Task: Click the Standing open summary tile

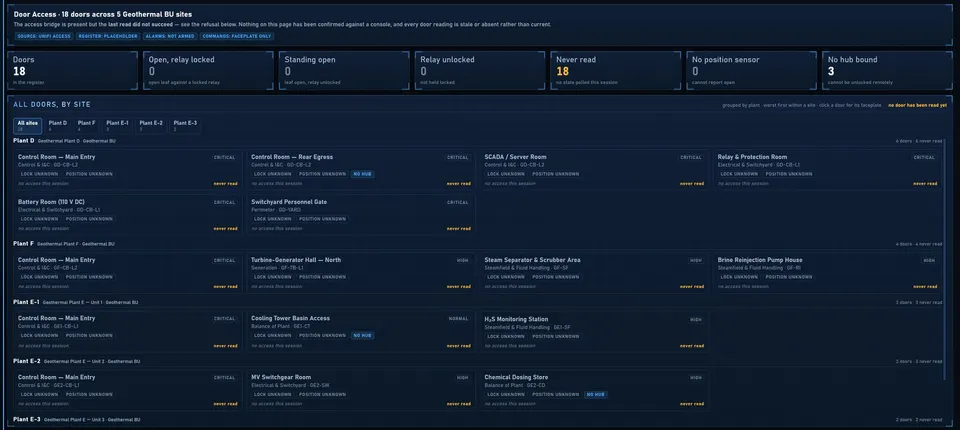Action: pos(344,70)
